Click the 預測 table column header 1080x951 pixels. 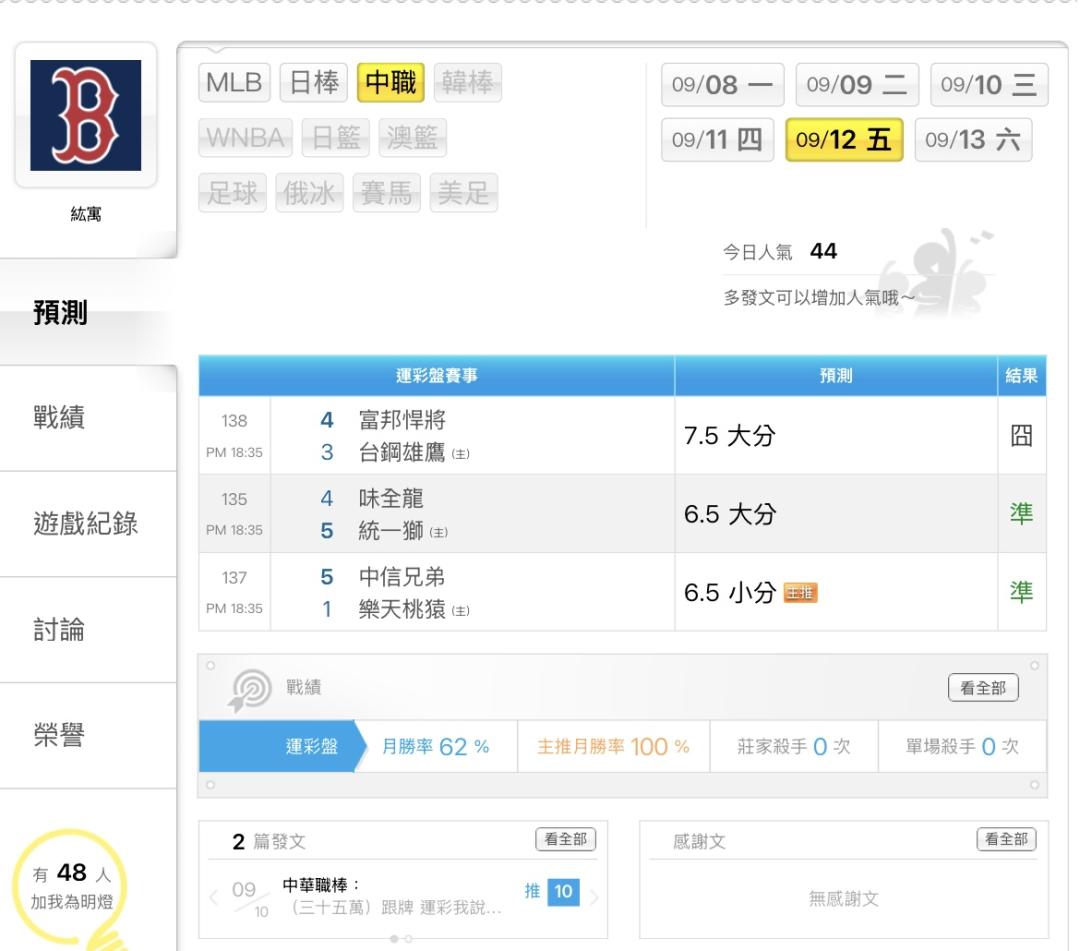click(836, 375)
